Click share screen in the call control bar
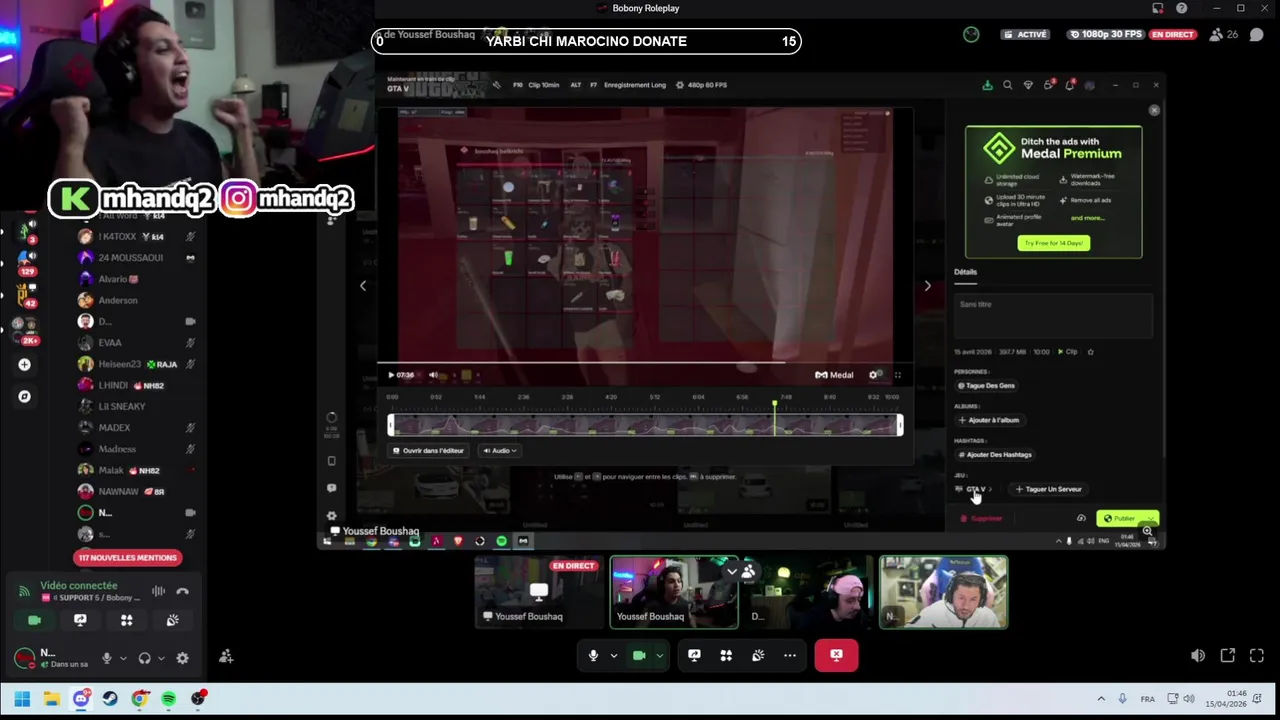Image resolution: width=1280 pixels, height=720 pixels. pyautogui.click(x=694, y=656)
